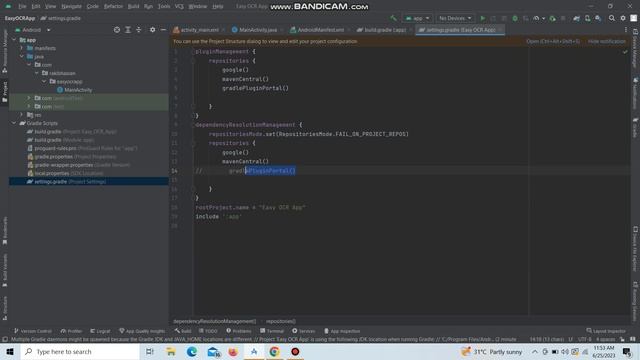The width and height of the screenshot is (640, 360).
Task: Open the Build Variants side stripe button
Action: point(4,270)
